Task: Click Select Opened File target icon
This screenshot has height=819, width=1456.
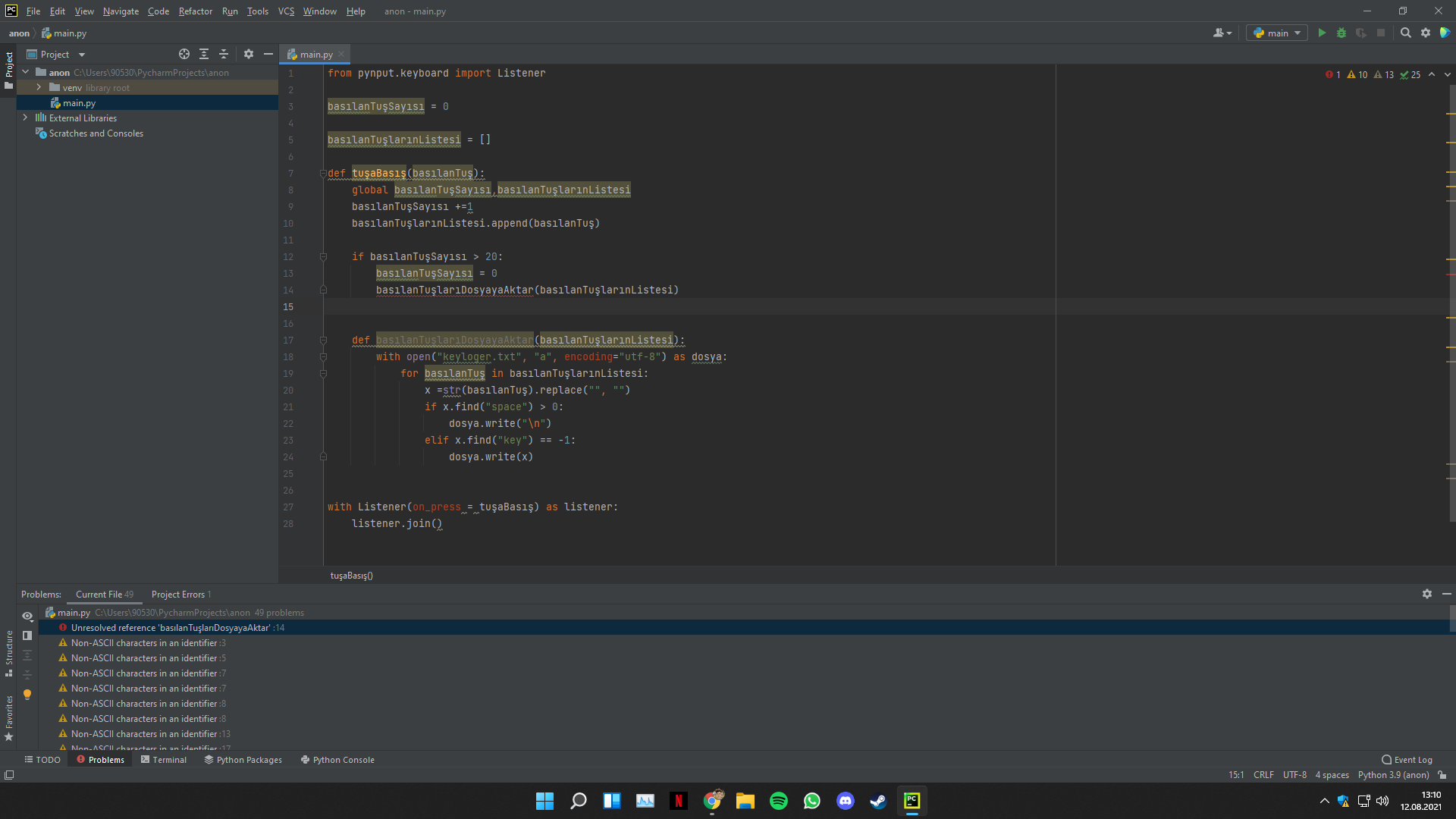Action: coord(184,55)
